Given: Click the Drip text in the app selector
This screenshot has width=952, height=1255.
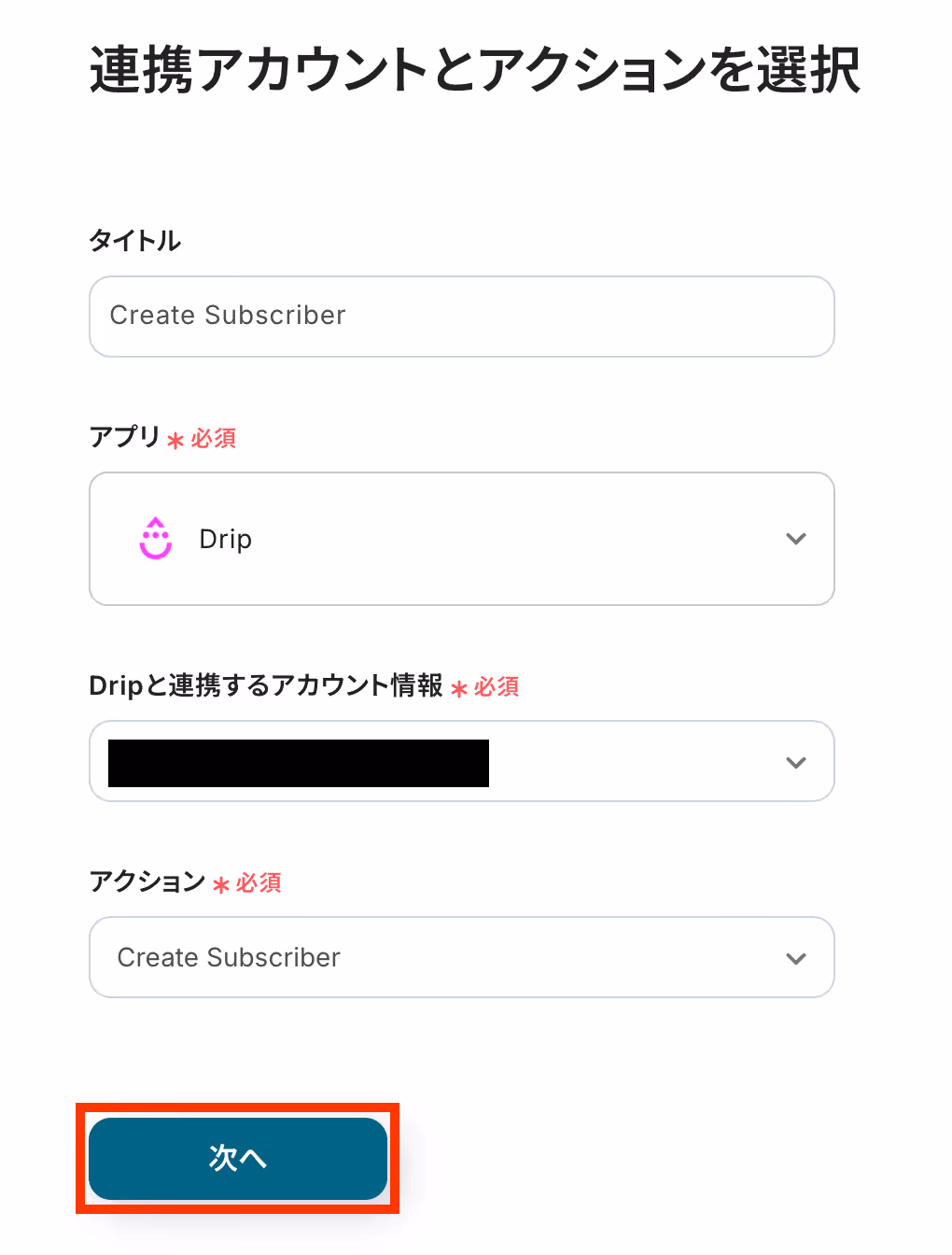Looking at the screenshot, I should (226, 540).
